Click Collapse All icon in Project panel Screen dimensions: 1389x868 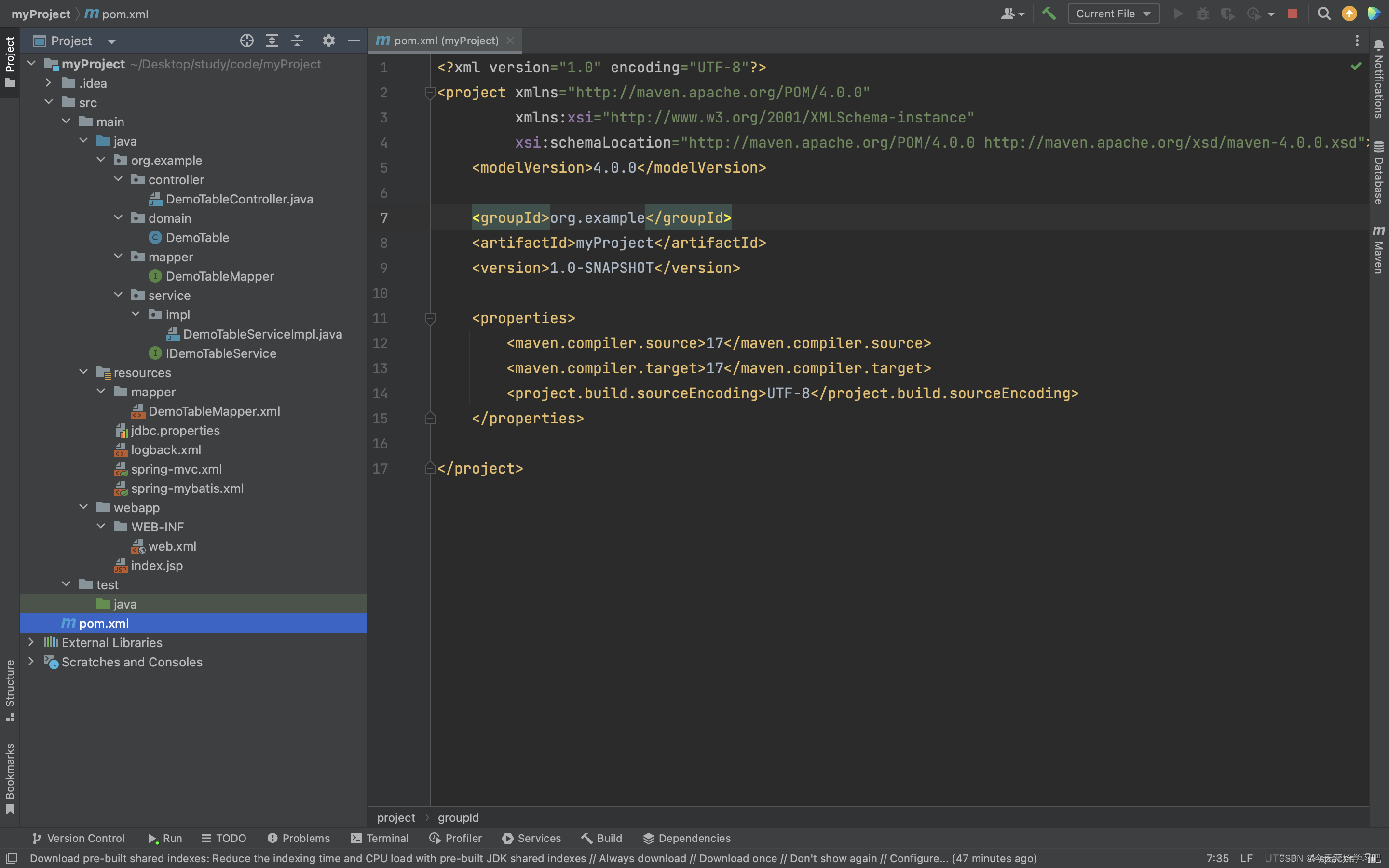click(297, 41)
